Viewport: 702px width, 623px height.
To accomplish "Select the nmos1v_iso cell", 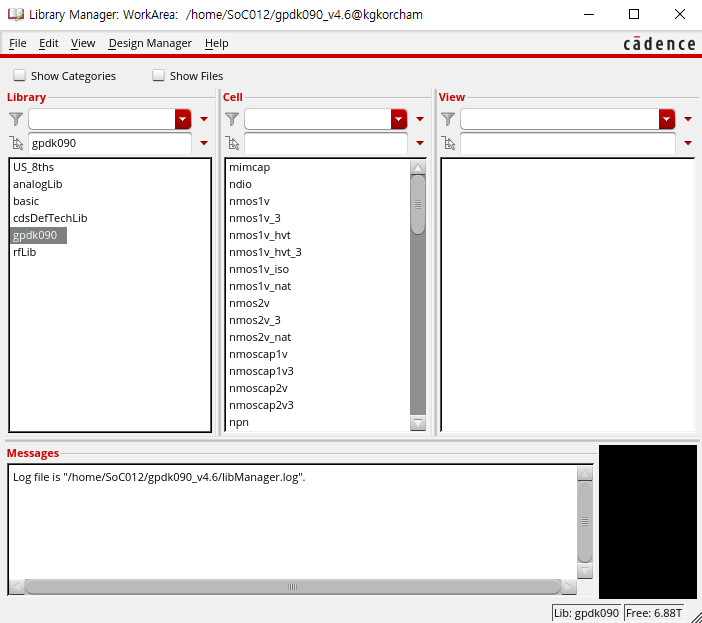I will 259,269.
